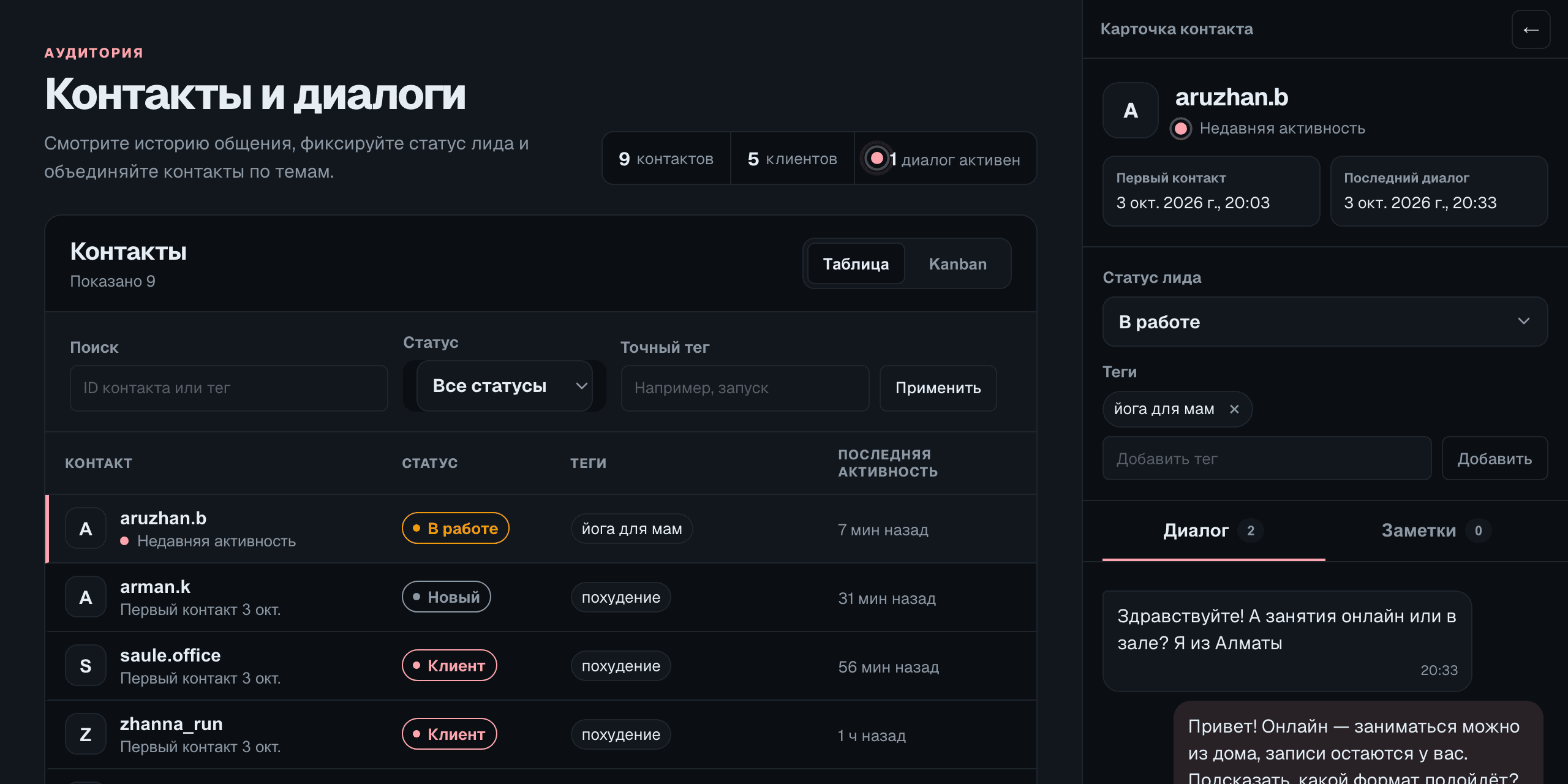Remove the «йога для мам» tag
Screen dimensions: 1568x784
(1234, 409)
